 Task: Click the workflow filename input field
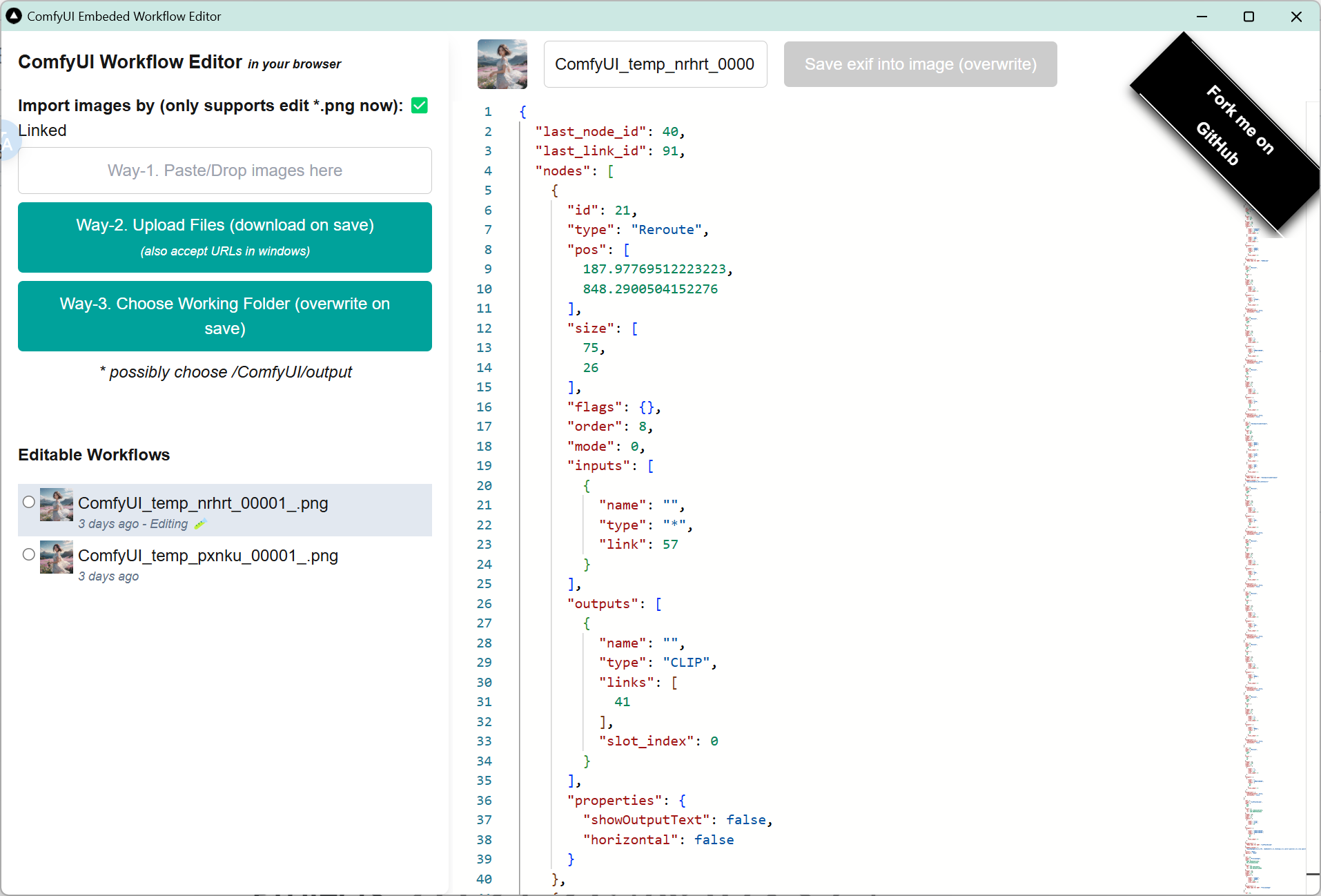(656, 64)
